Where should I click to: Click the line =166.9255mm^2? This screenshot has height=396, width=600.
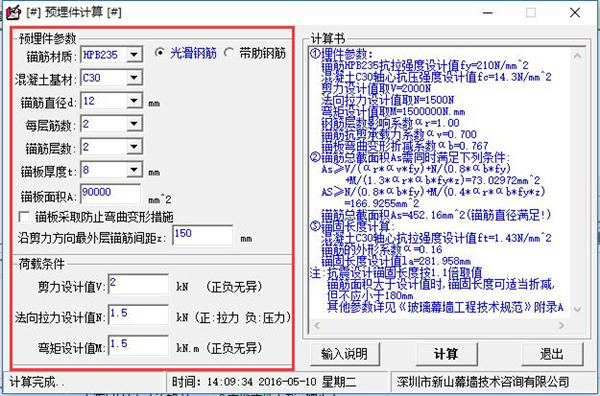tap(382, 204)
